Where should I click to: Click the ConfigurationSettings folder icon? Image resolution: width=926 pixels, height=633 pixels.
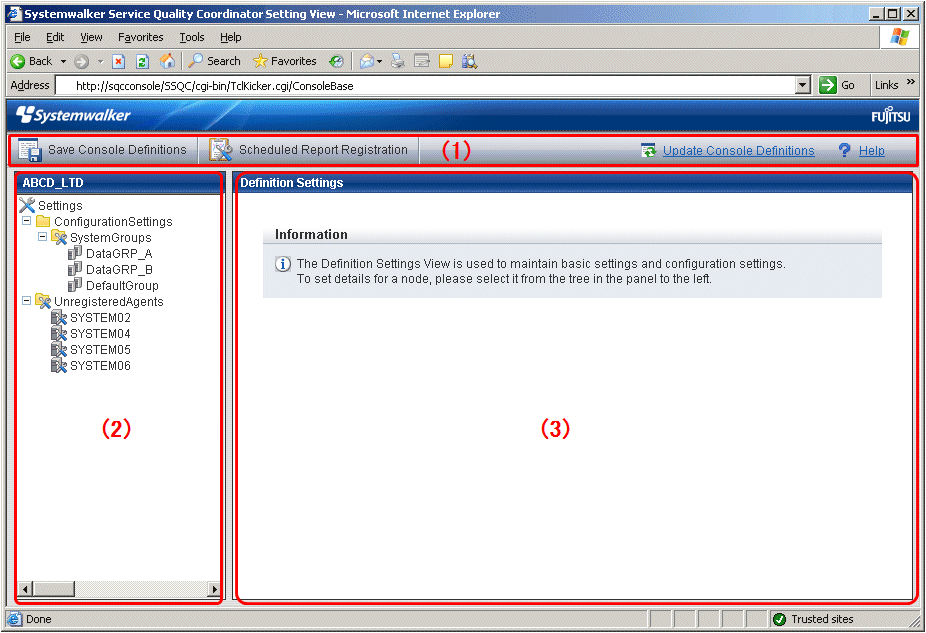coord(43,221)
